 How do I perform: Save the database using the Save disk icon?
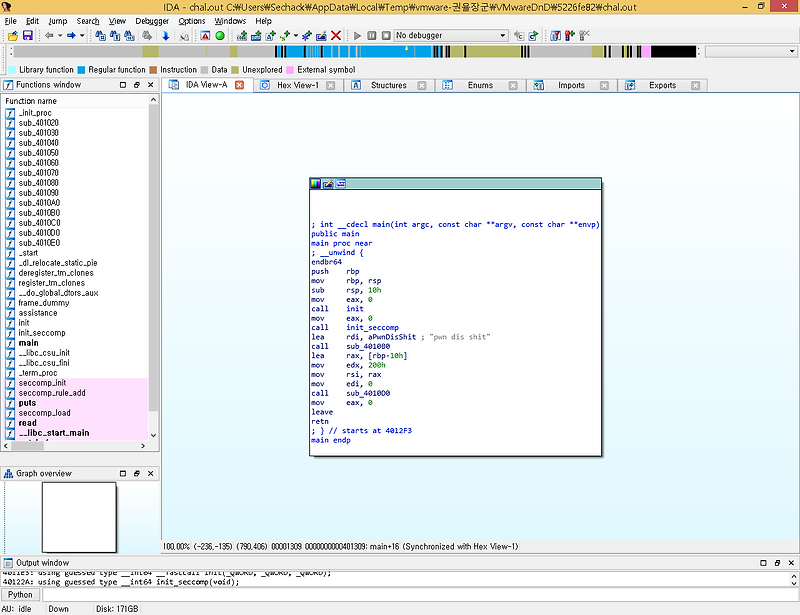(27, 36)
